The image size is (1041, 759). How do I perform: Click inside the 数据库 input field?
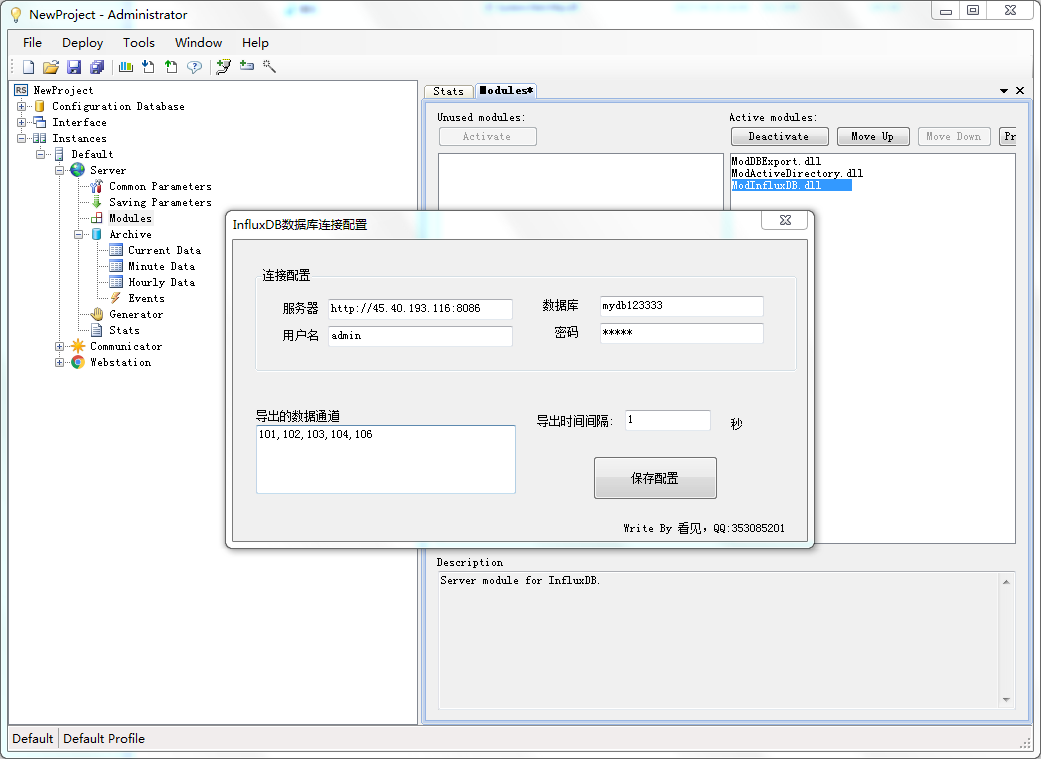[681, 306]
